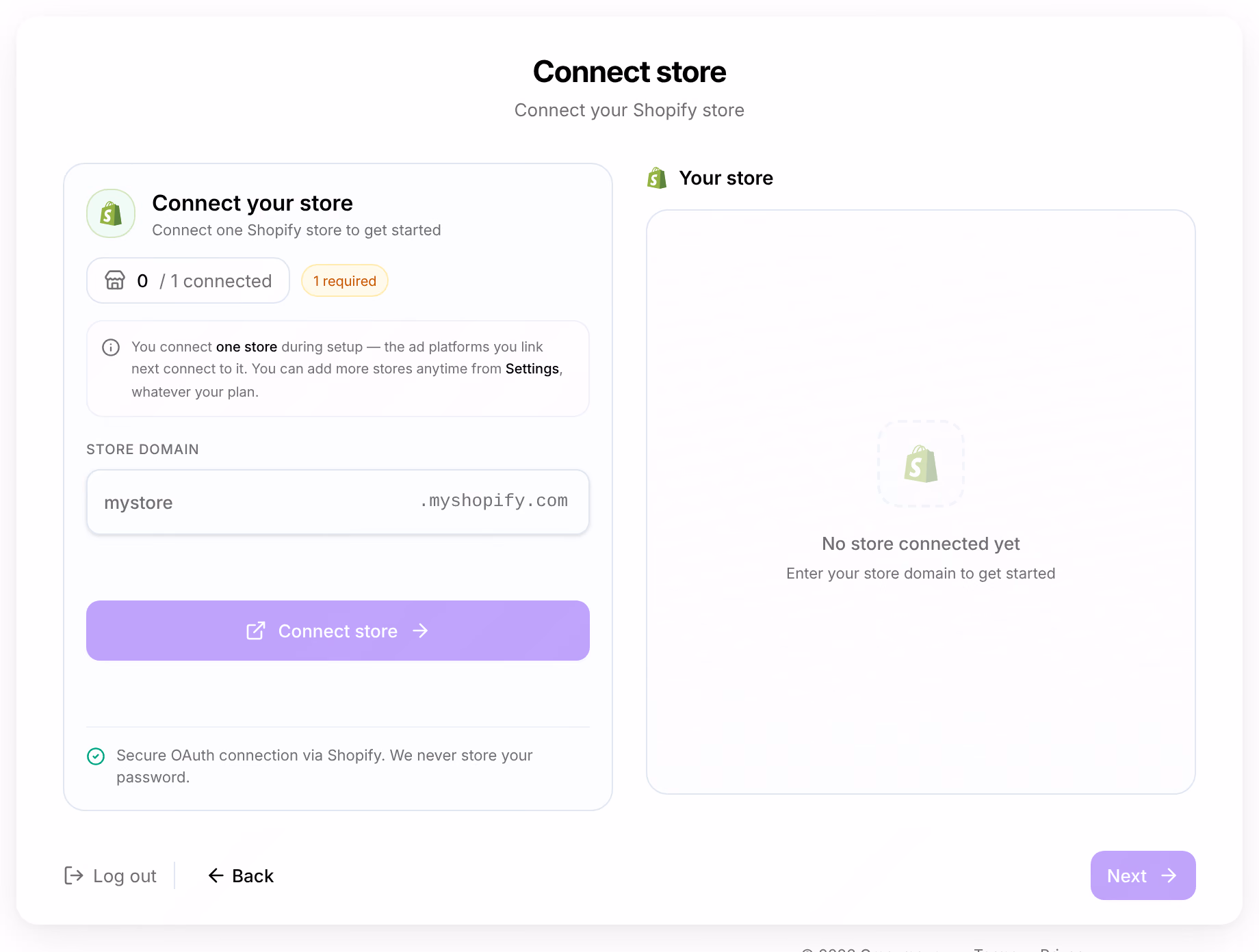
Task: Click the 0 / 1 connected counter
Action: pyautogui.click(x=188, y=280)
